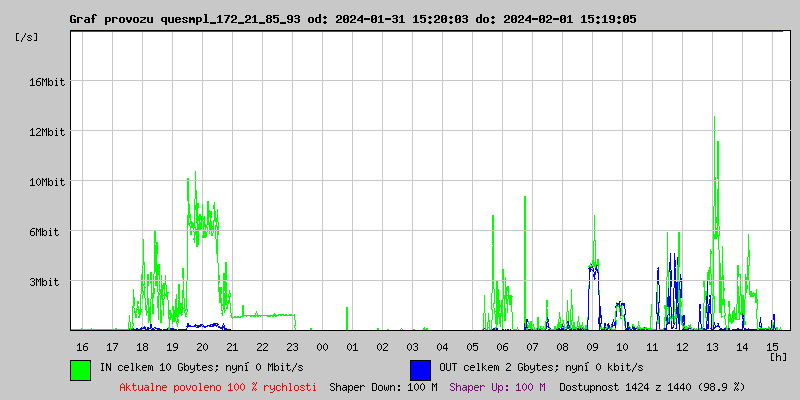Click the 6Mbit y-axis label
This screenshot has width=800, height=400.
(44, 232)
